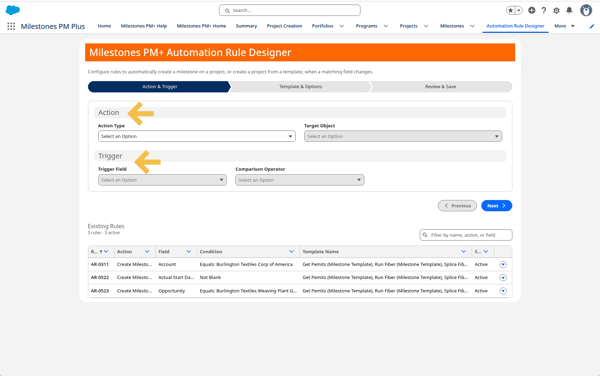The image size is (600, 376).
Task: Click the existing rules filter field
Action: tap(466, 235)
